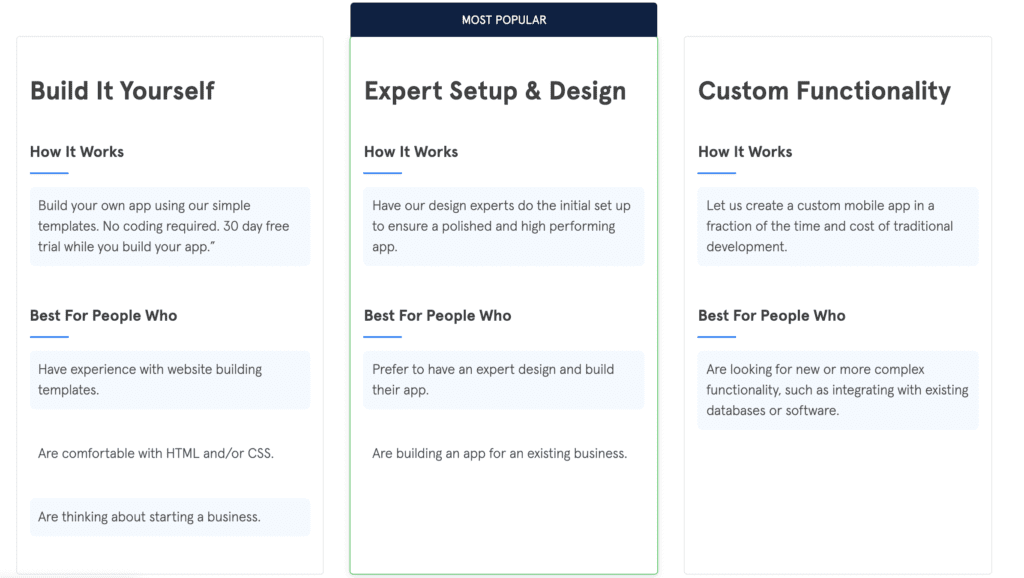Select the Custom Functionality heading
1024x578 pixels.
pos(824,91)
